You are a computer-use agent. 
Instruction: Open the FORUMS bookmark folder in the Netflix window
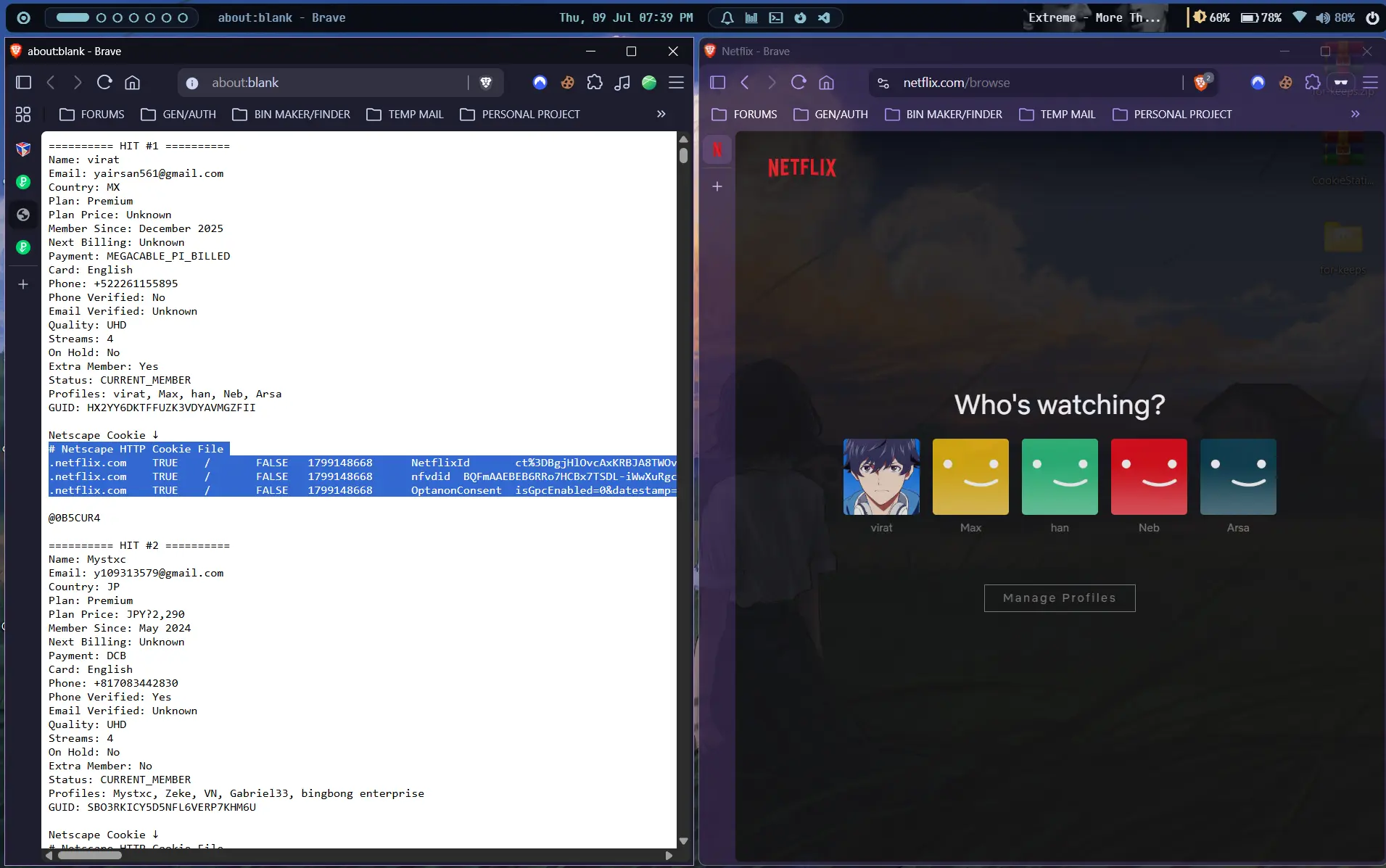[744, 114]
